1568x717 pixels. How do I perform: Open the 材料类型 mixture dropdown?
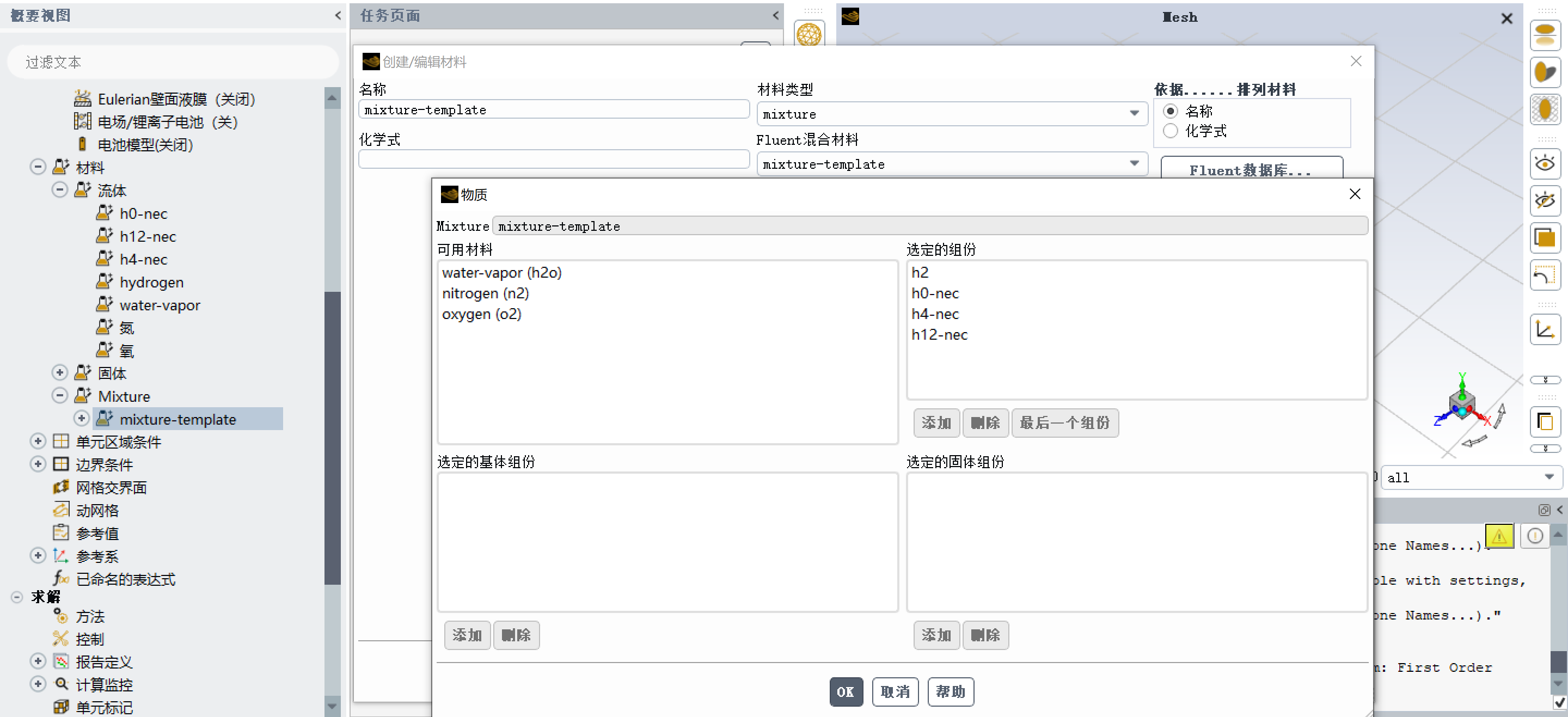click(x=1134, y=114)
